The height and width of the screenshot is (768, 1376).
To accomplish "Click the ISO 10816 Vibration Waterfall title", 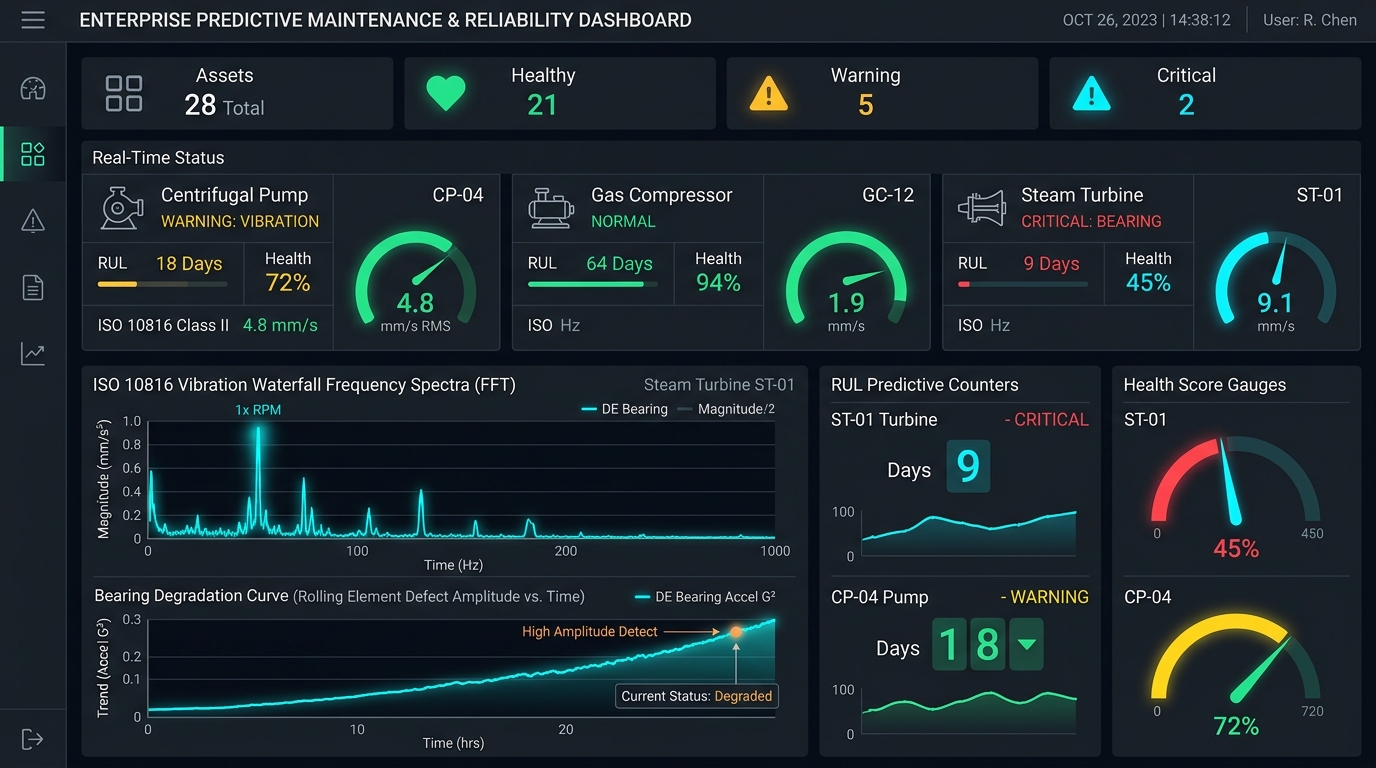I will 304,385.
